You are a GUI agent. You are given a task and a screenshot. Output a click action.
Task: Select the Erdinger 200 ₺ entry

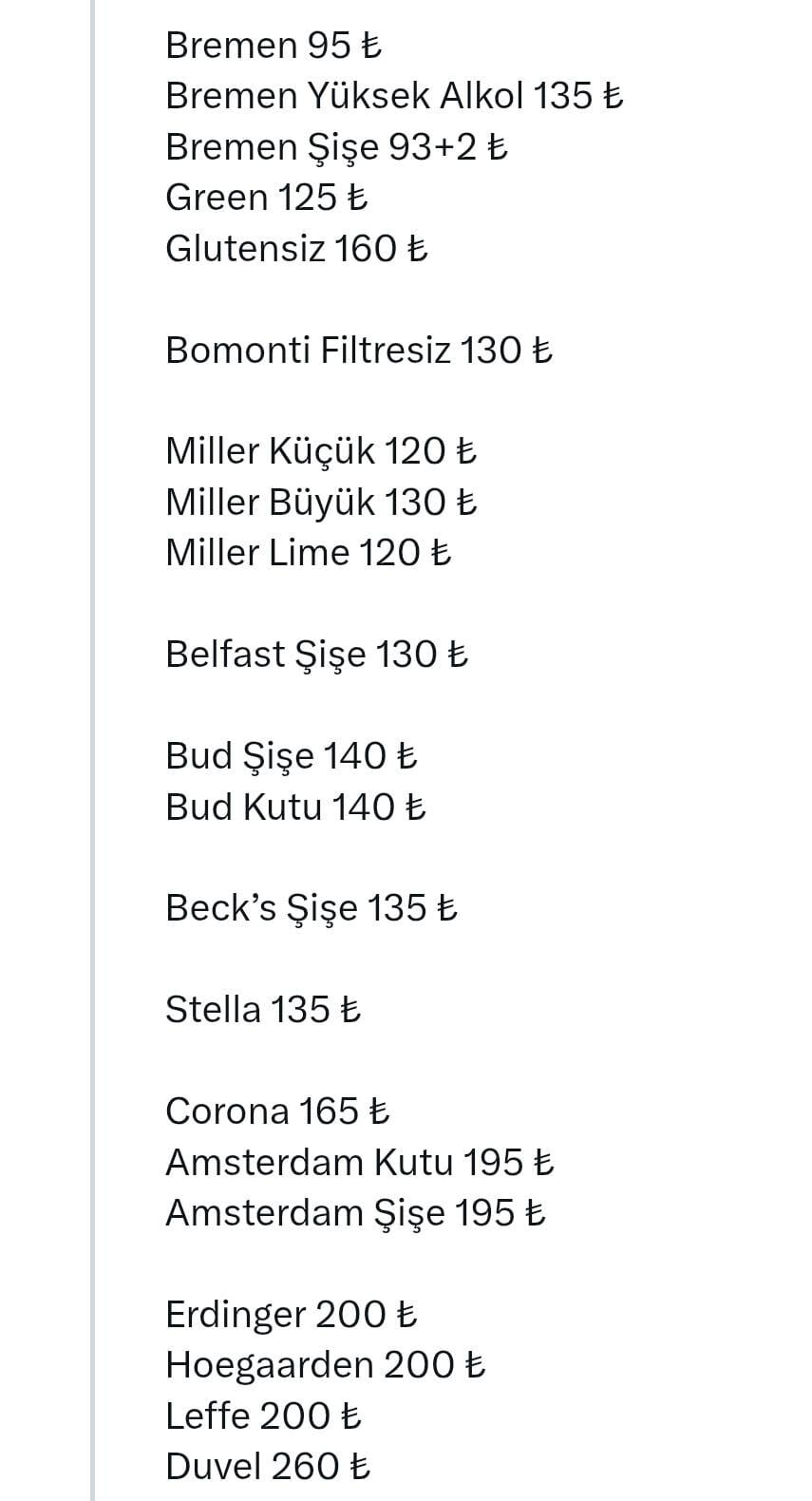pos(292,1315)
